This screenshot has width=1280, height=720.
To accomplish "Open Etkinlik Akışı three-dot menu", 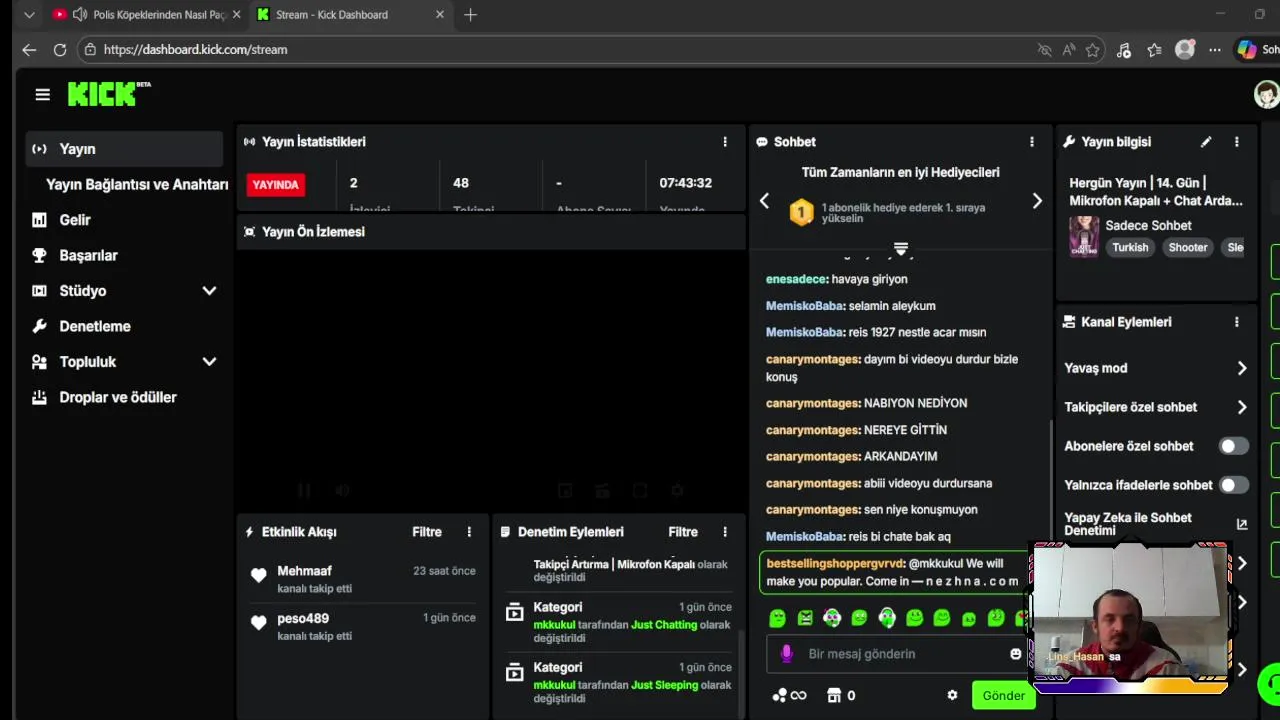I will point(469,532).
